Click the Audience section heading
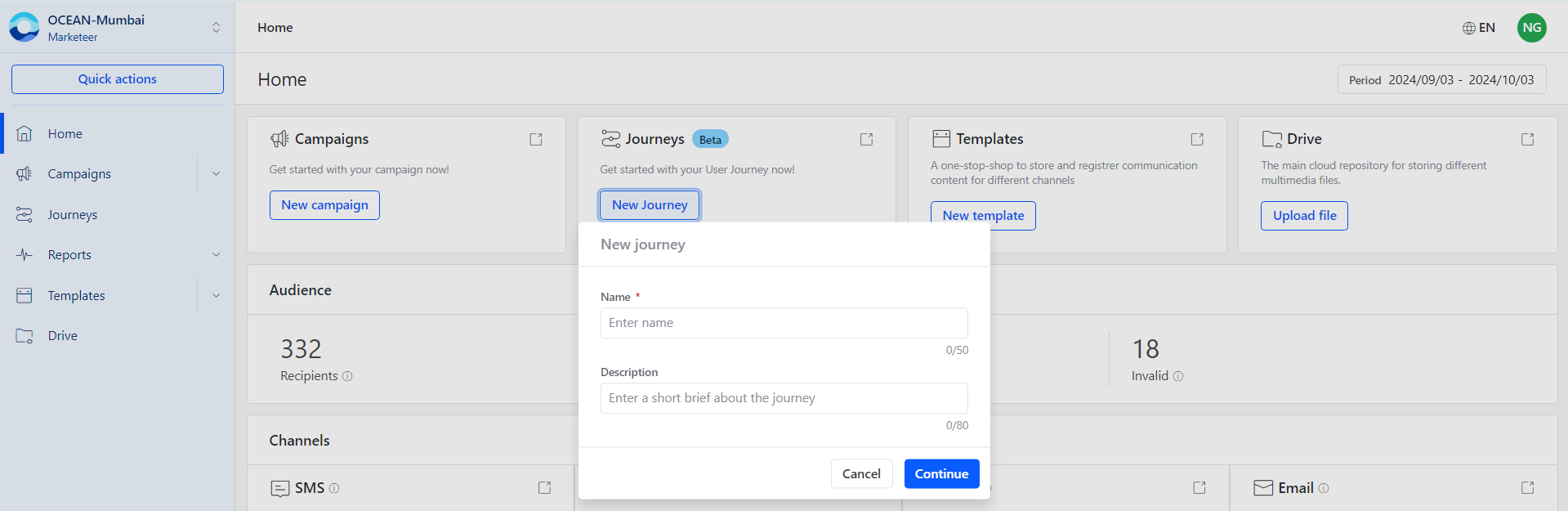 [x=301, y=290]
